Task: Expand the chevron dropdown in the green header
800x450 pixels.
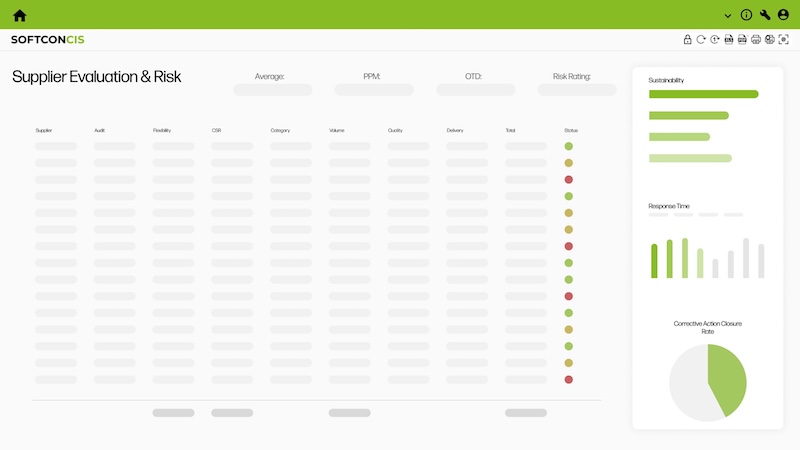Action: tap(728, 16)
